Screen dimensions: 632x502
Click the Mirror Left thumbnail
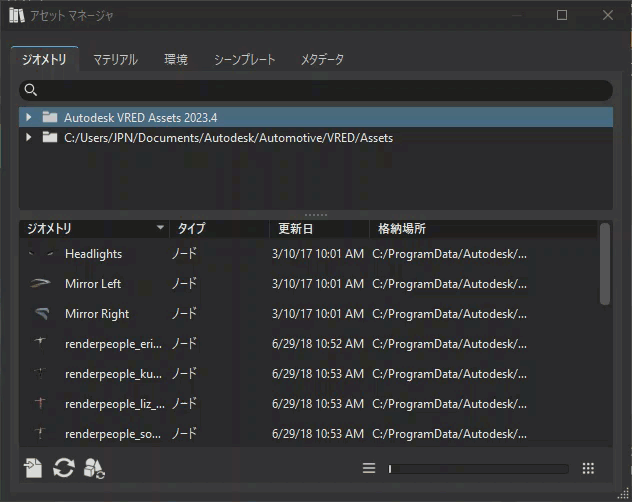41,283
